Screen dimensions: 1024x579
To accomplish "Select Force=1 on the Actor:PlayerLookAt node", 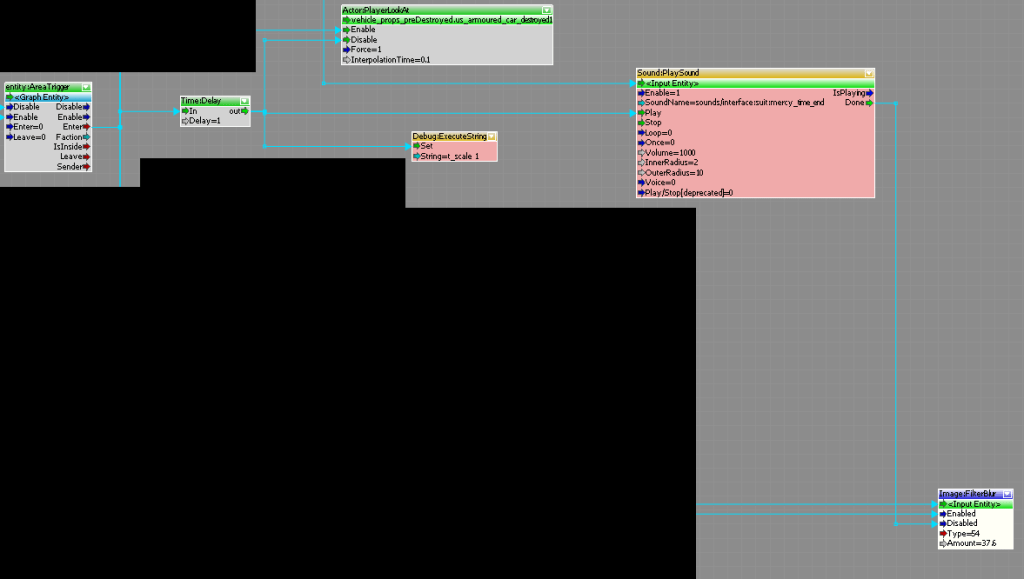I will 365,50.
